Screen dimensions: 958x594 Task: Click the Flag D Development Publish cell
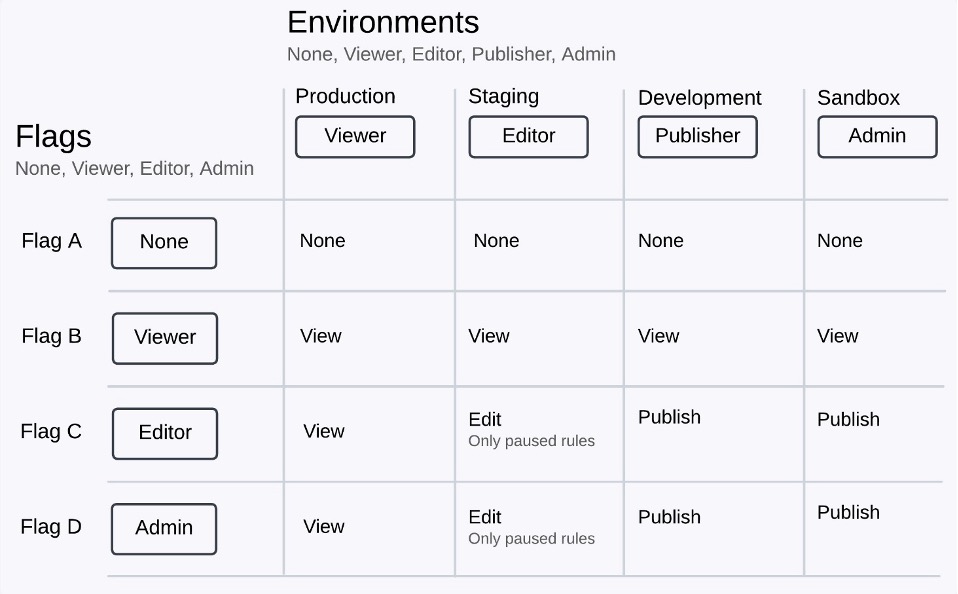pos(669,517)
